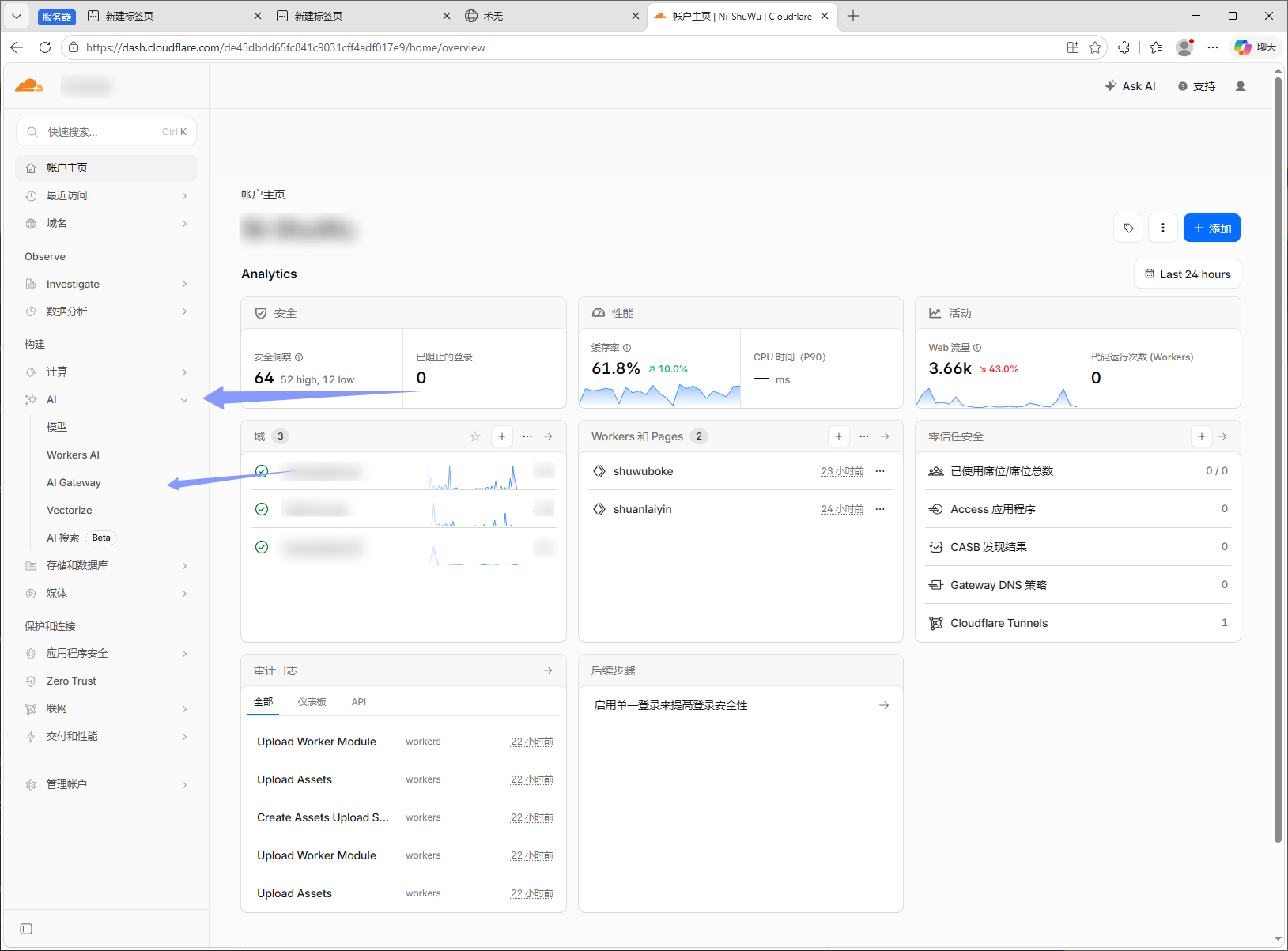Open the arrow link in the 域 card
The height and width of the screenshot is (951, 1288).
tap(548, 436)
